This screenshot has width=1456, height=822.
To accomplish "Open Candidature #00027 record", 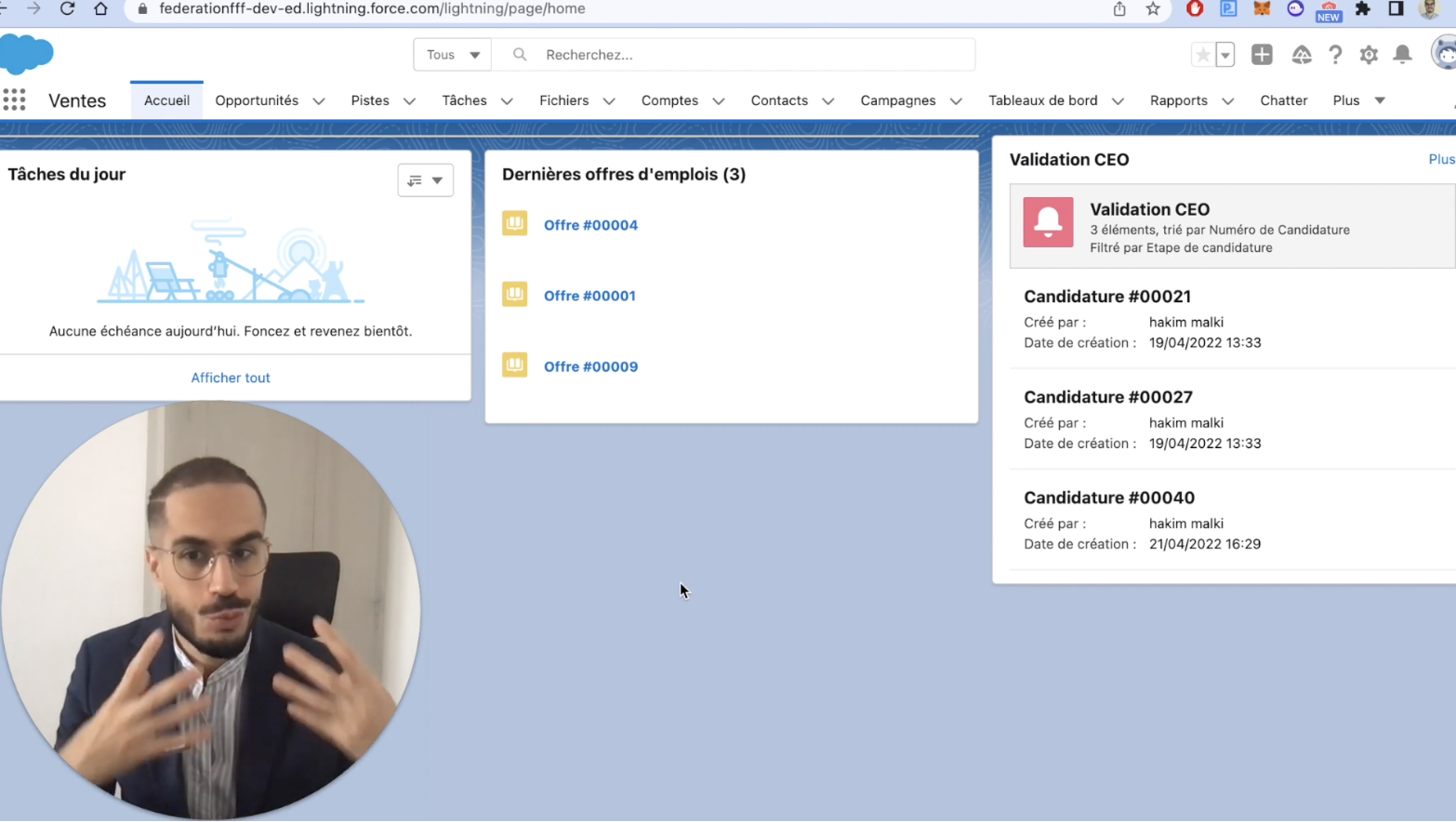I will pos(1108,397).
